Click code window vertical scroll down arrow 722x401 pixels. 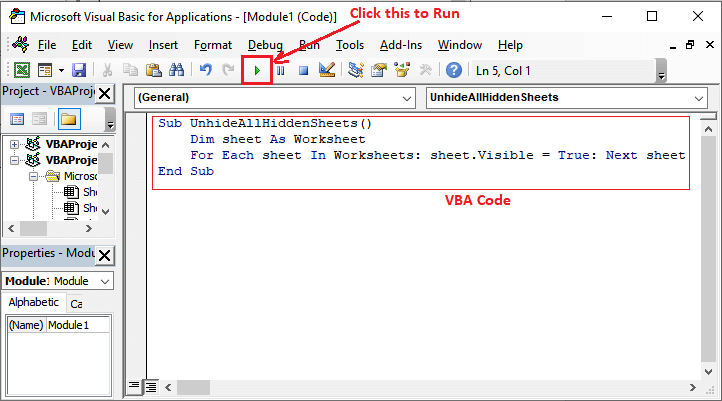[x=708, y=371]
